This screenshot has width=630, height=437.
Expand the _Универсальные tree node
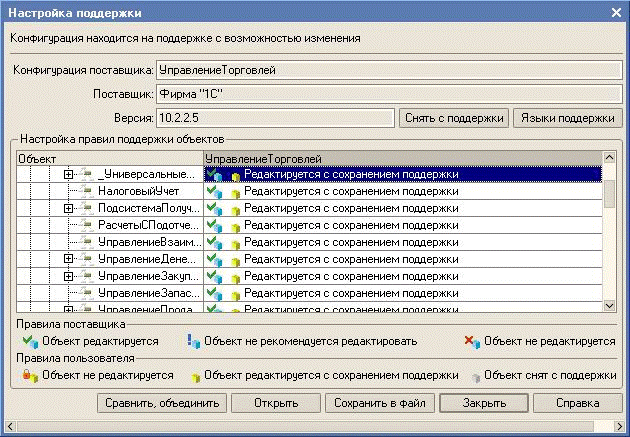[69, 174]
